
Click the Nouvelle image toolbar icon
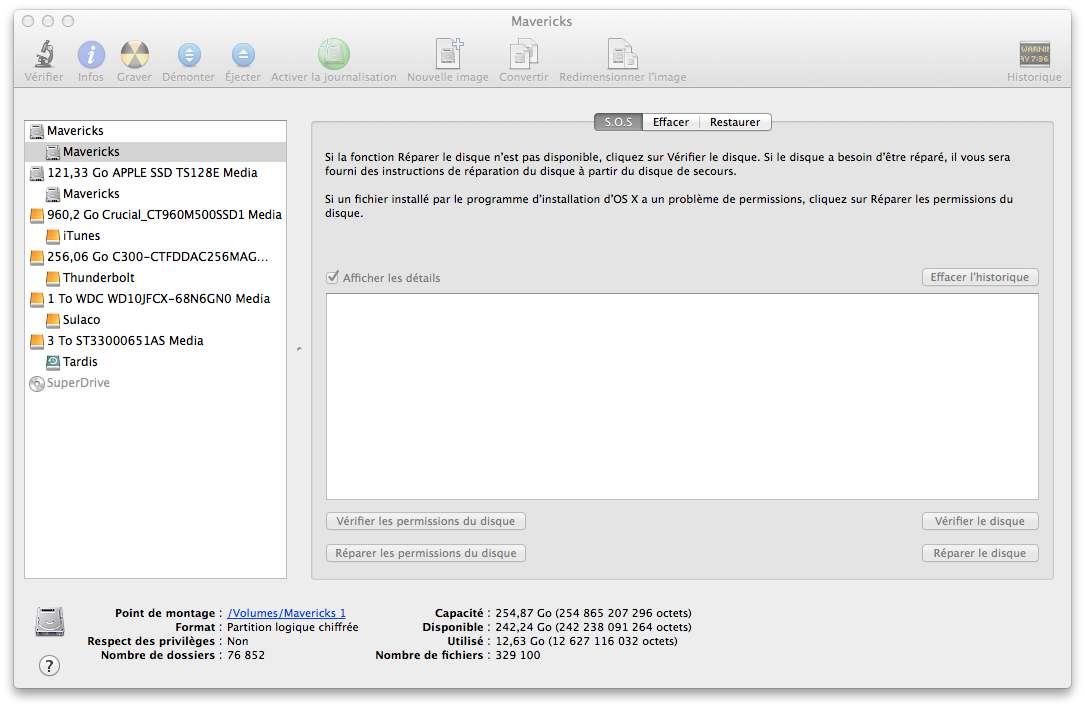coord(448,54)
